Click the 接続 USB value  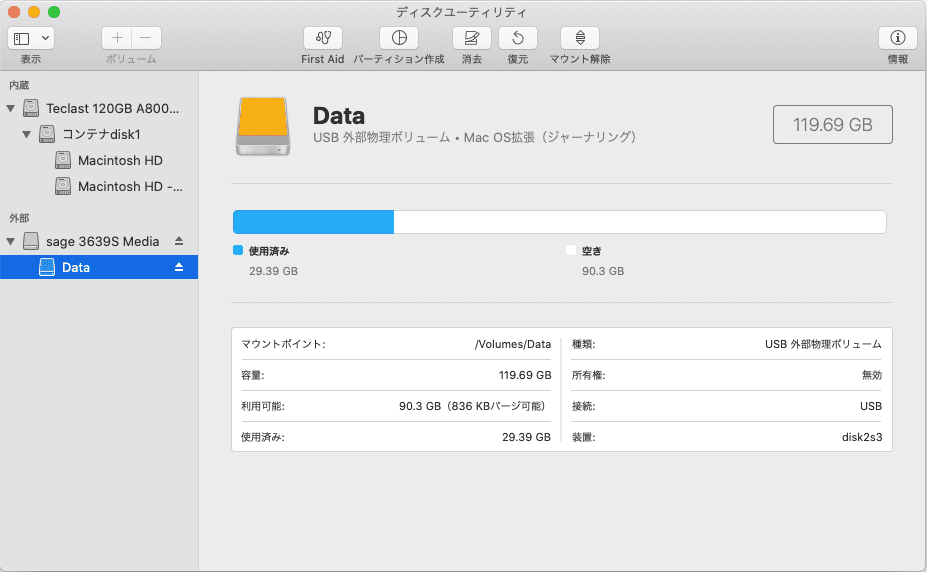[871, 407]
